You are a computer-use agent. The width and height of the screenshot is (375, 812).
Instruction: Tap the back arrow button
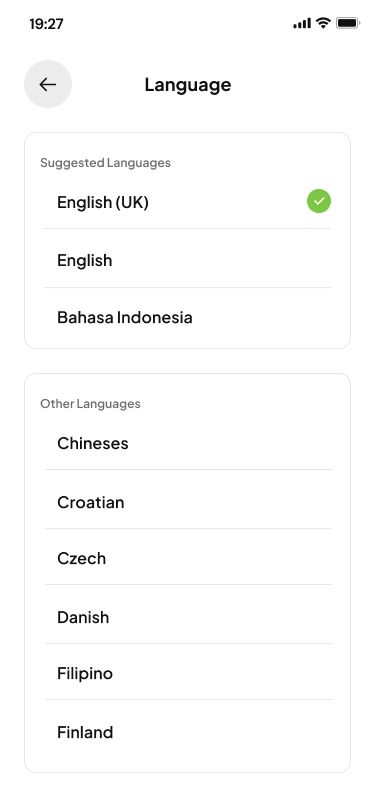click(x=48, y=84)
